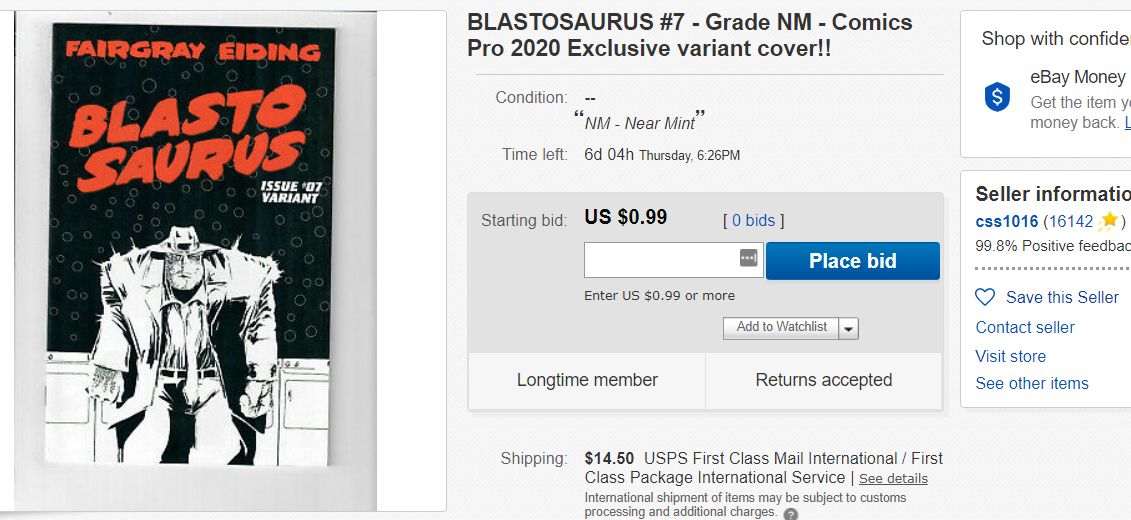The image size is (1131, 520).
Task: Click the help icon after additional charges
Action: pos(791,514)
